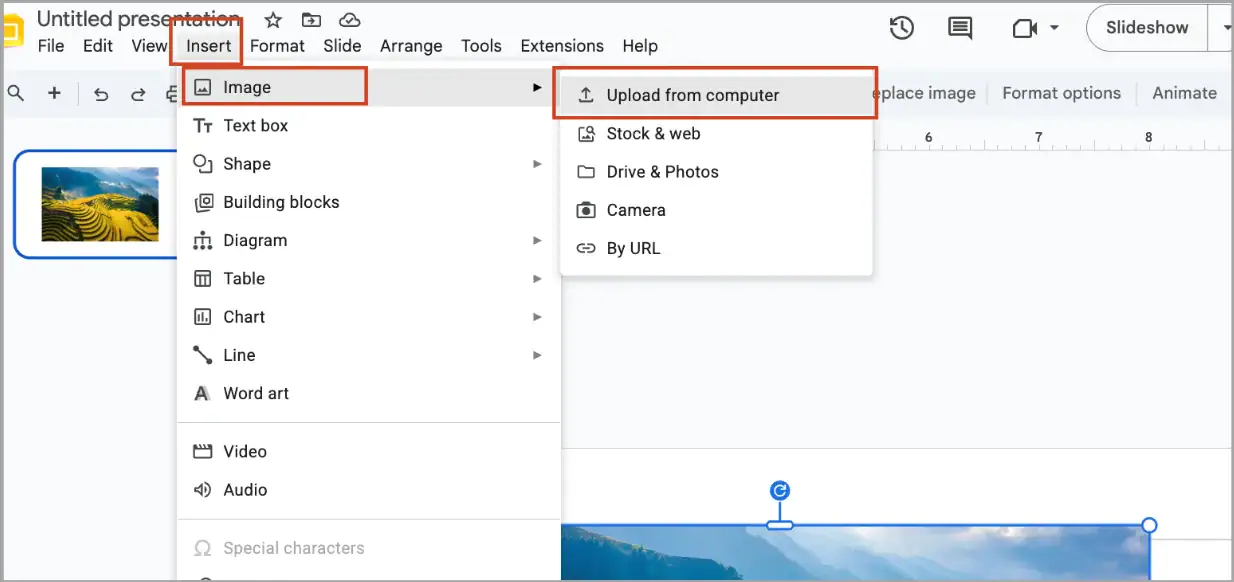The image size is (1234, 582).
Task: Click the Slideshow dropdown arrow
Action: tap(1224, 28)
